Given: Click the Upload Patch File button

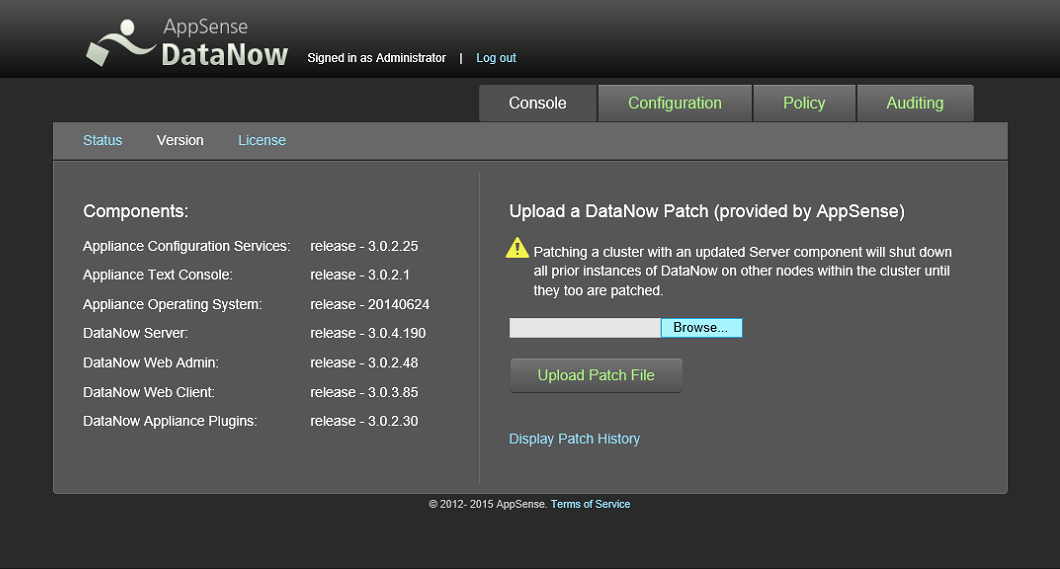Looking at the screenshot, I should pyautogui.click(x=596, y=375).
